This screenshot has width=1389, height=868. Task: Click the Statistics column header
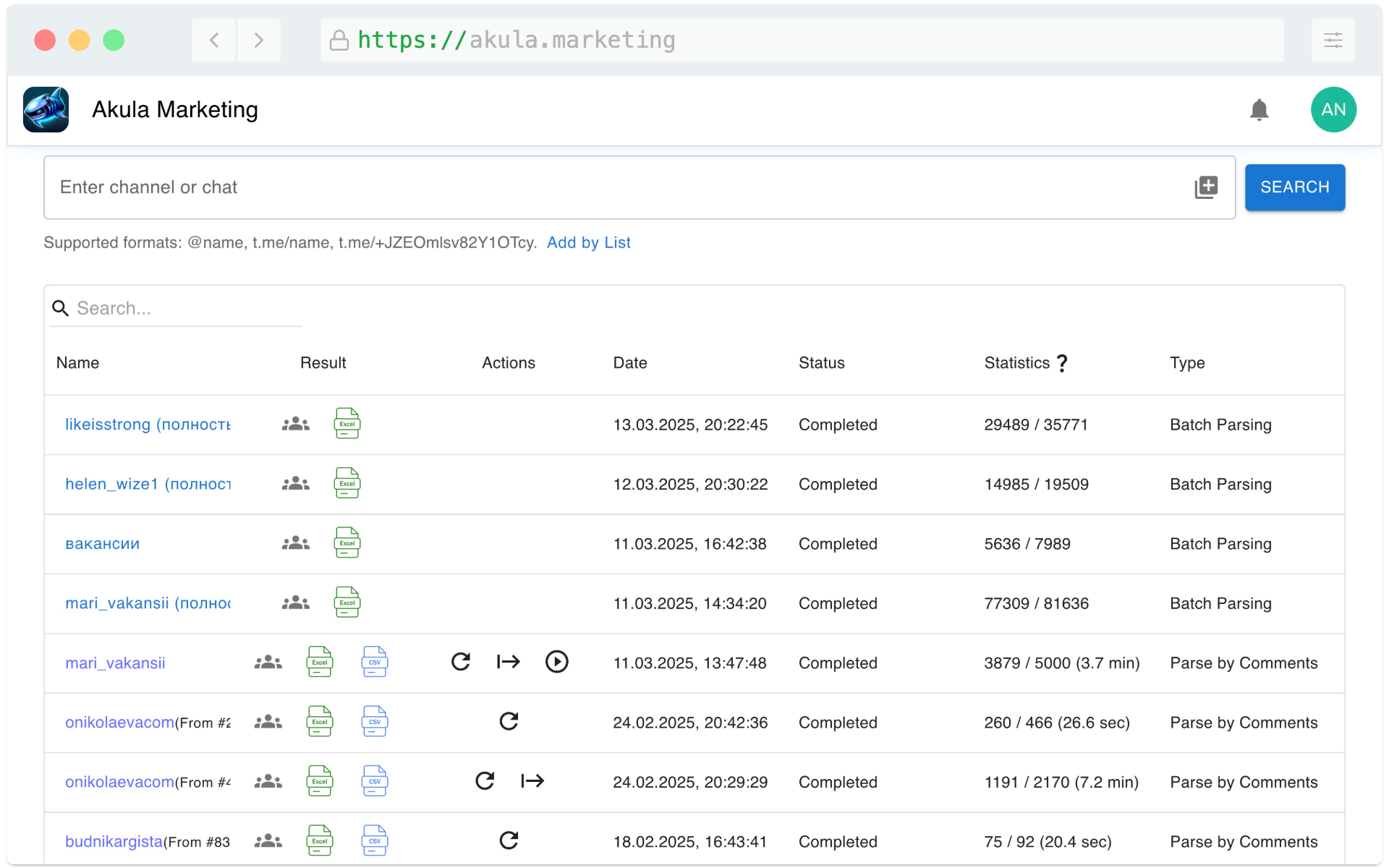point(1017,363)
